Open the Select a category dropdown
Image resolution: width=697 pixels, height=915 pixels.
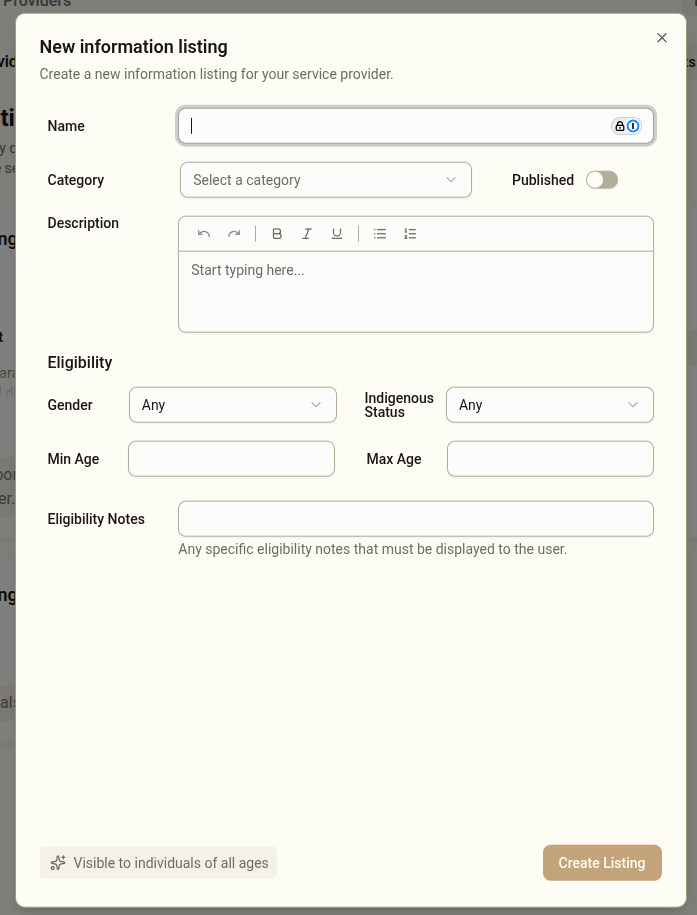(x=325, y=180)
